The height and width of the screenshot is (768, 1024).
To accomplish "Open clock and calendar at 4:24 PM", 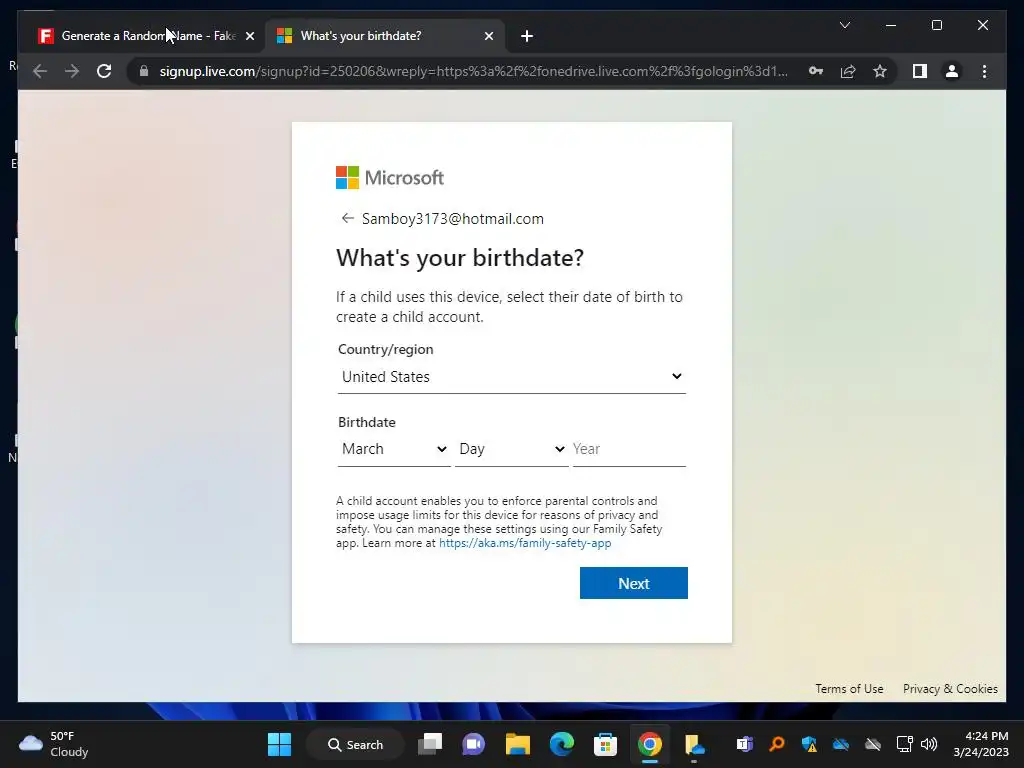I will [x=981, y=744].
